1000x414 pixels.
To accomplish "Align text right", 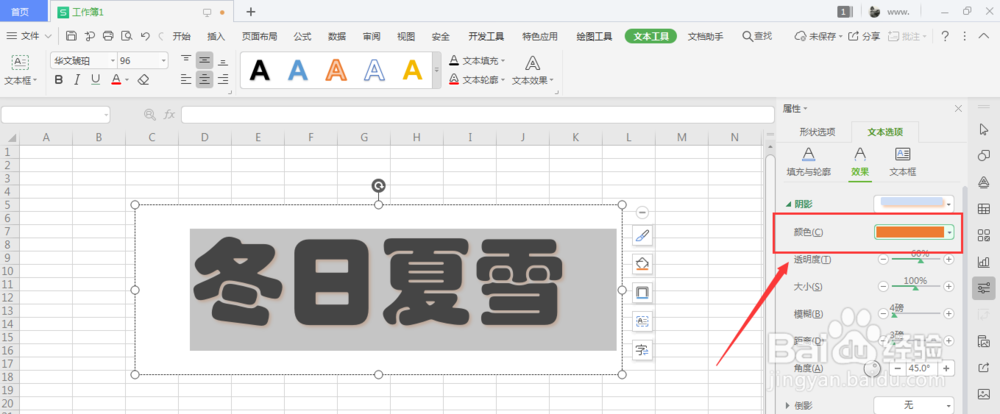I will tap(223, 79).
